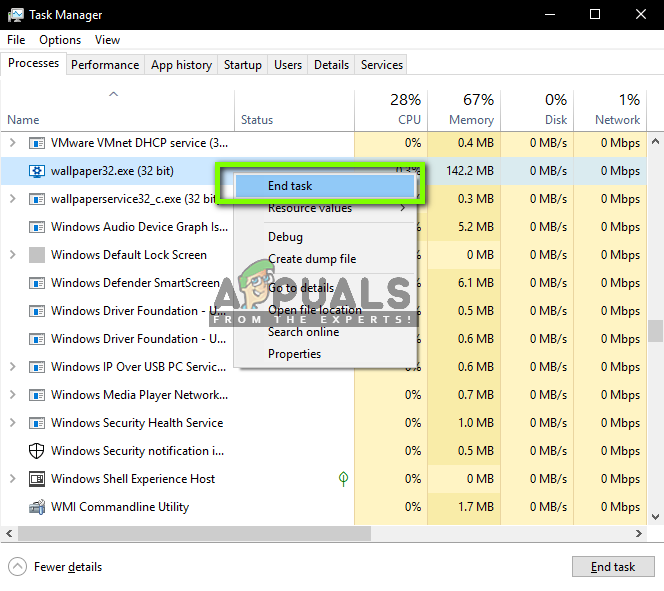Expand Windows Default Lock Screen group
Viewport: 664px width, 591px height.
click(x=13, y=255)
